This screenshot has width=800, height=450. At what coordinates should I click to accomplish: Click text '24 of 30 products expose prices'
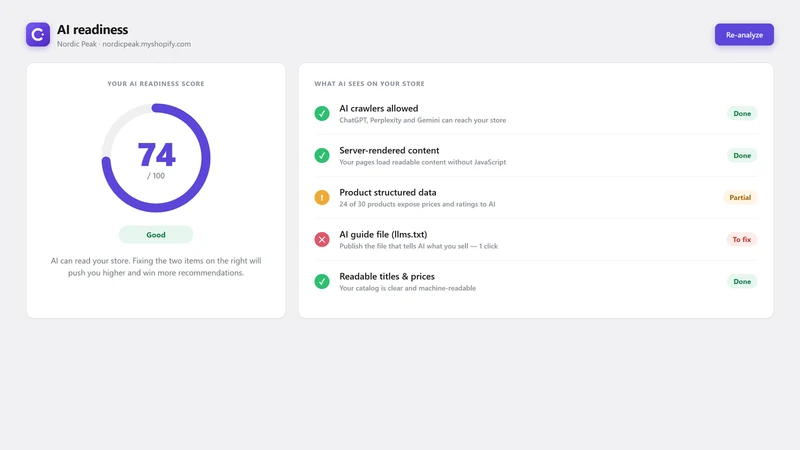pyautogui.click(x=391, y=204)
